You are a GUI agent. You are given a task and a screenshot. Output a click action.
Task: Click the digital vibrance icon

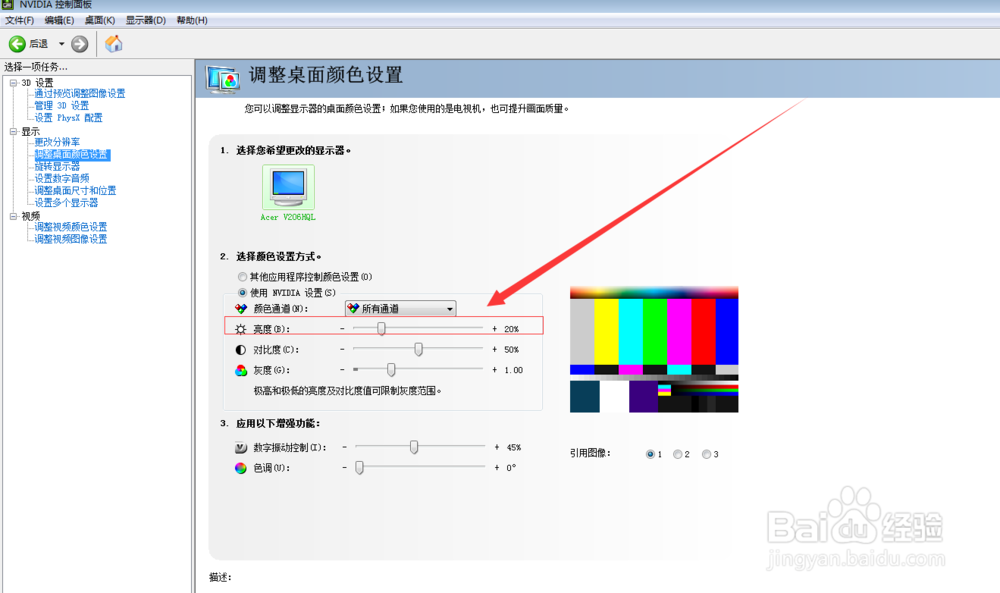[240, 448]
